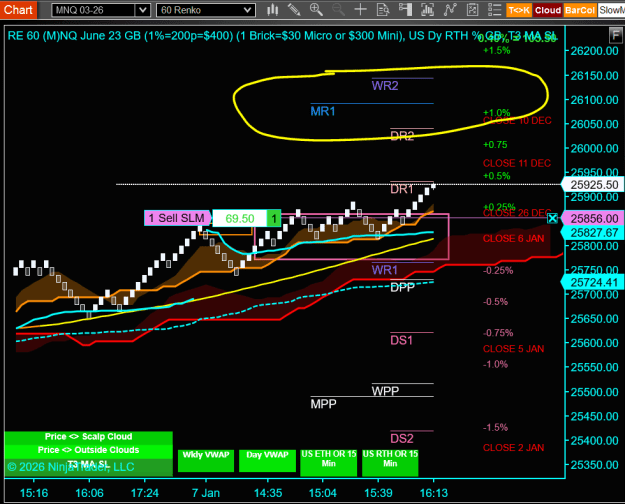Screen dimensions: 625x504
Task: Click the 25856.00 order price marker
Action: click(594, 219)
